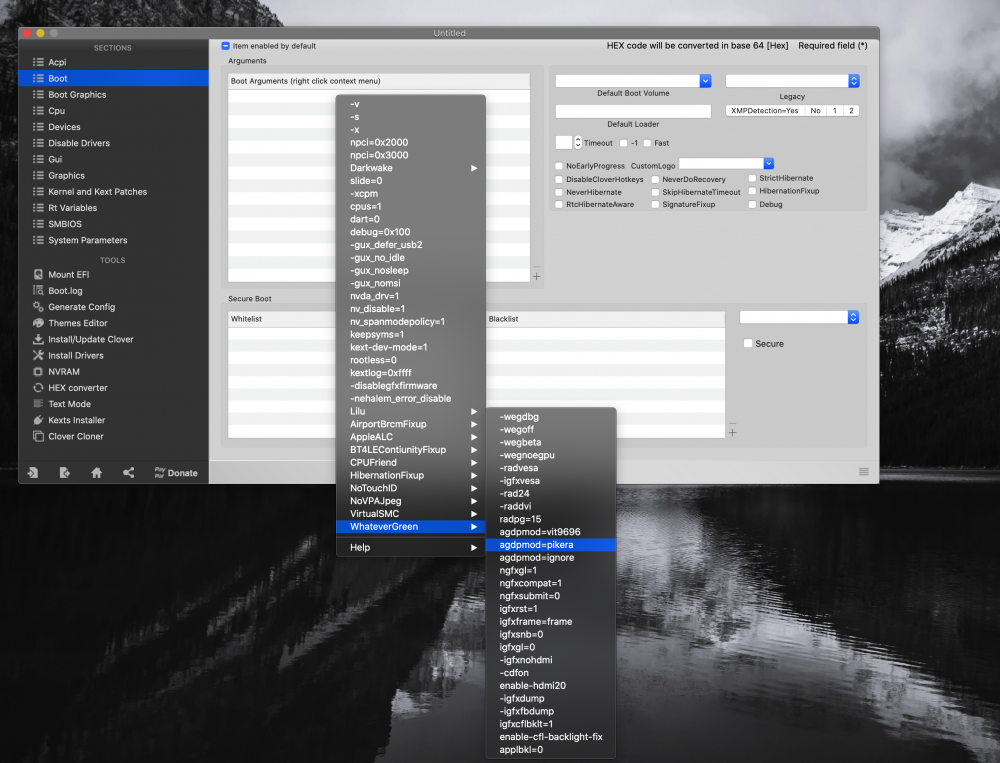Expand the Help submenu
The width and height of the screenshot is (1000, 763).
pyautogui.click(x=411, y=547)
